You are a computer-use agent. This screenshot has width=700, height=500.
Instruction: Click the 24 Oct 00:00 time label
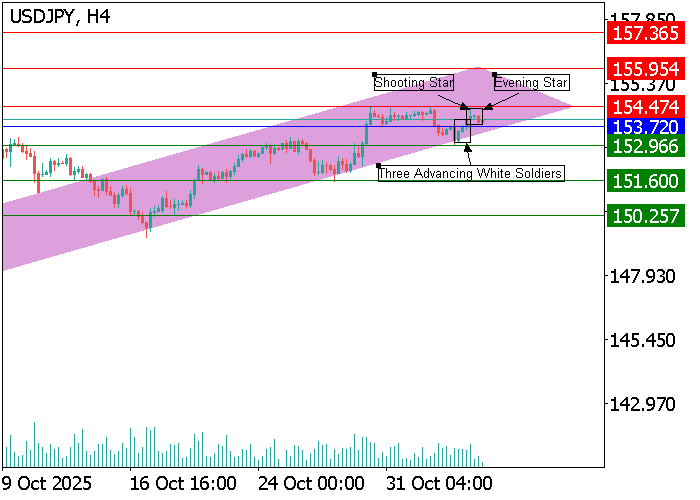click(310, 483)
